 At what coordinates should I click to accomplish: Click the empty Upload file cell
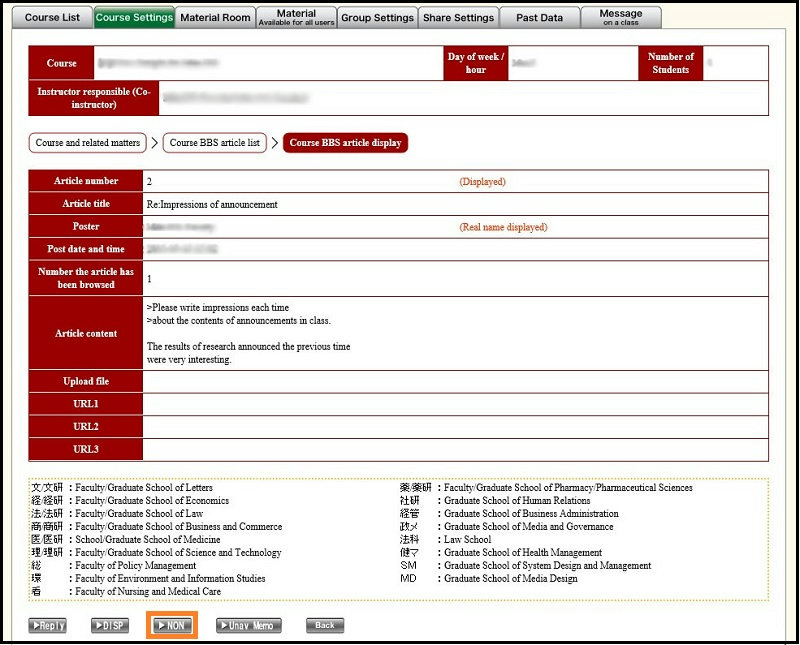tap(455, 381)
